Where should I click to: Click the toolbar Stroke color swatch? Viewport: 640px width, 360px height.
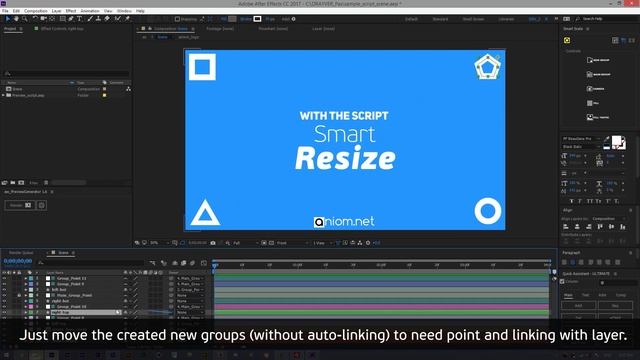tap(257, 19)
